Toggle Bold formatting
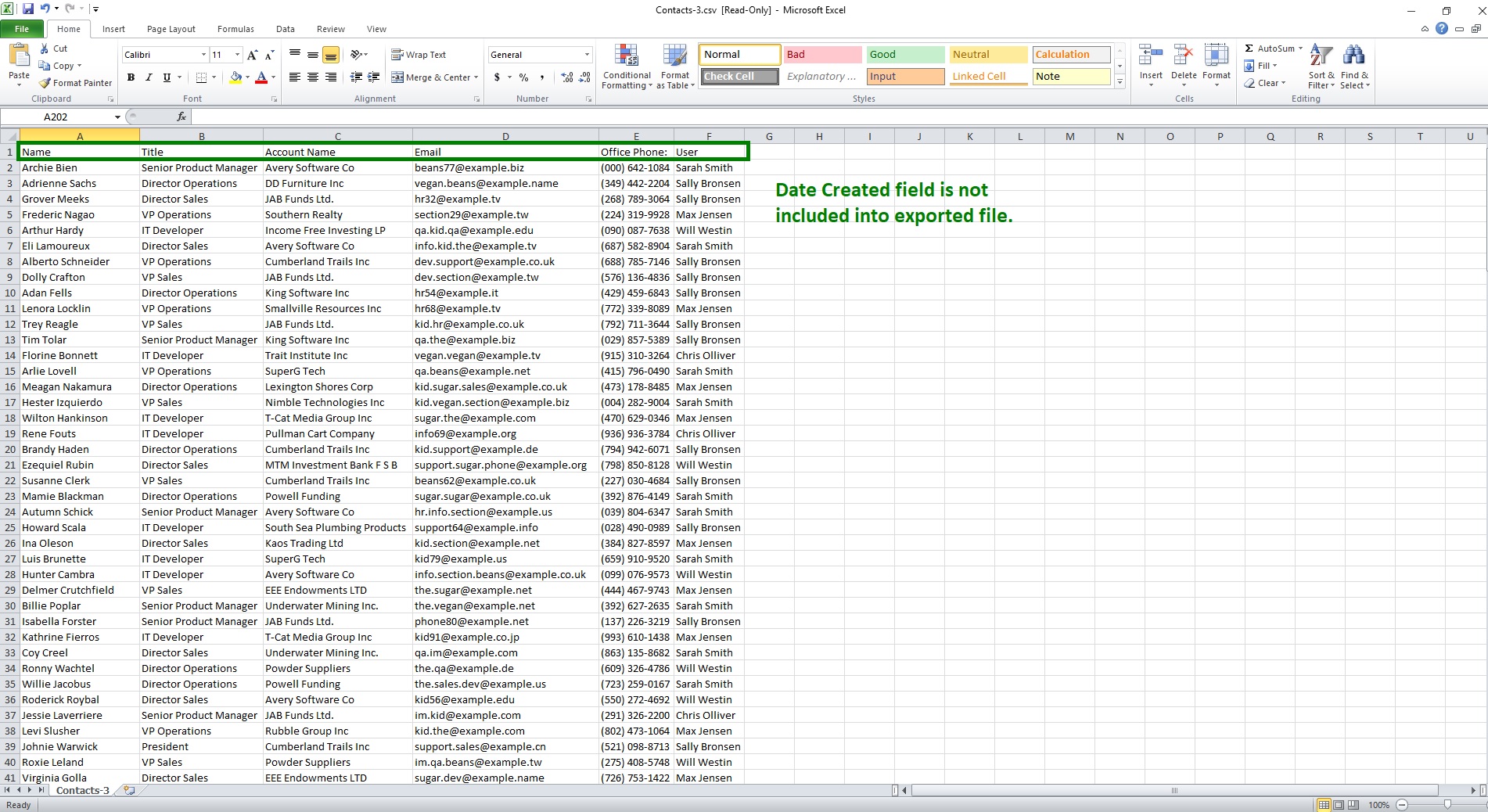The height and width of the screenshot is (812, 1488). tap(131, 77)
